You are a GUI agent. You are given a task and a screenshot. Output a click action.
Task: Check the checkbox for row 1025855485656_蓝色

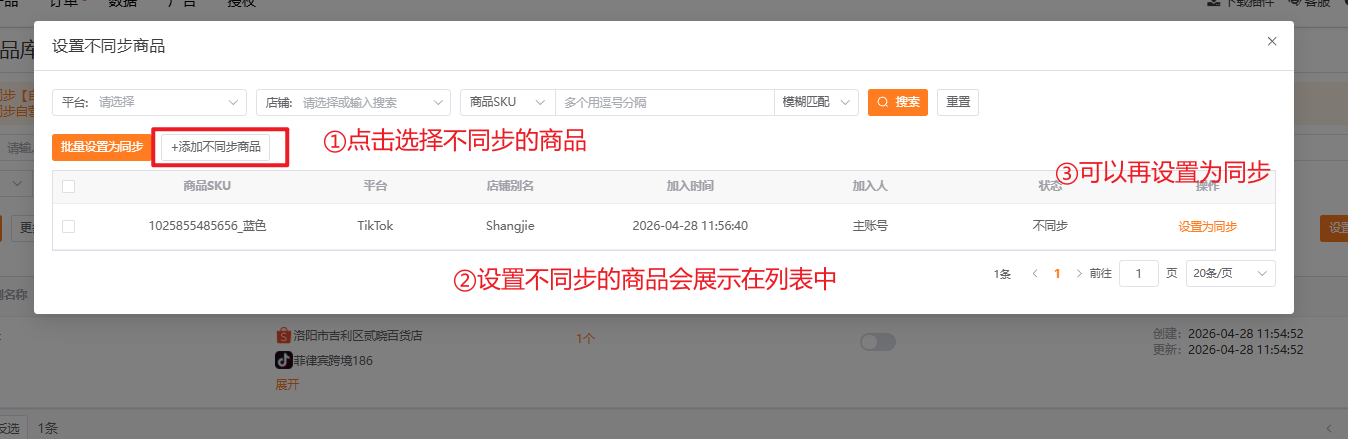tap(68, 226)
